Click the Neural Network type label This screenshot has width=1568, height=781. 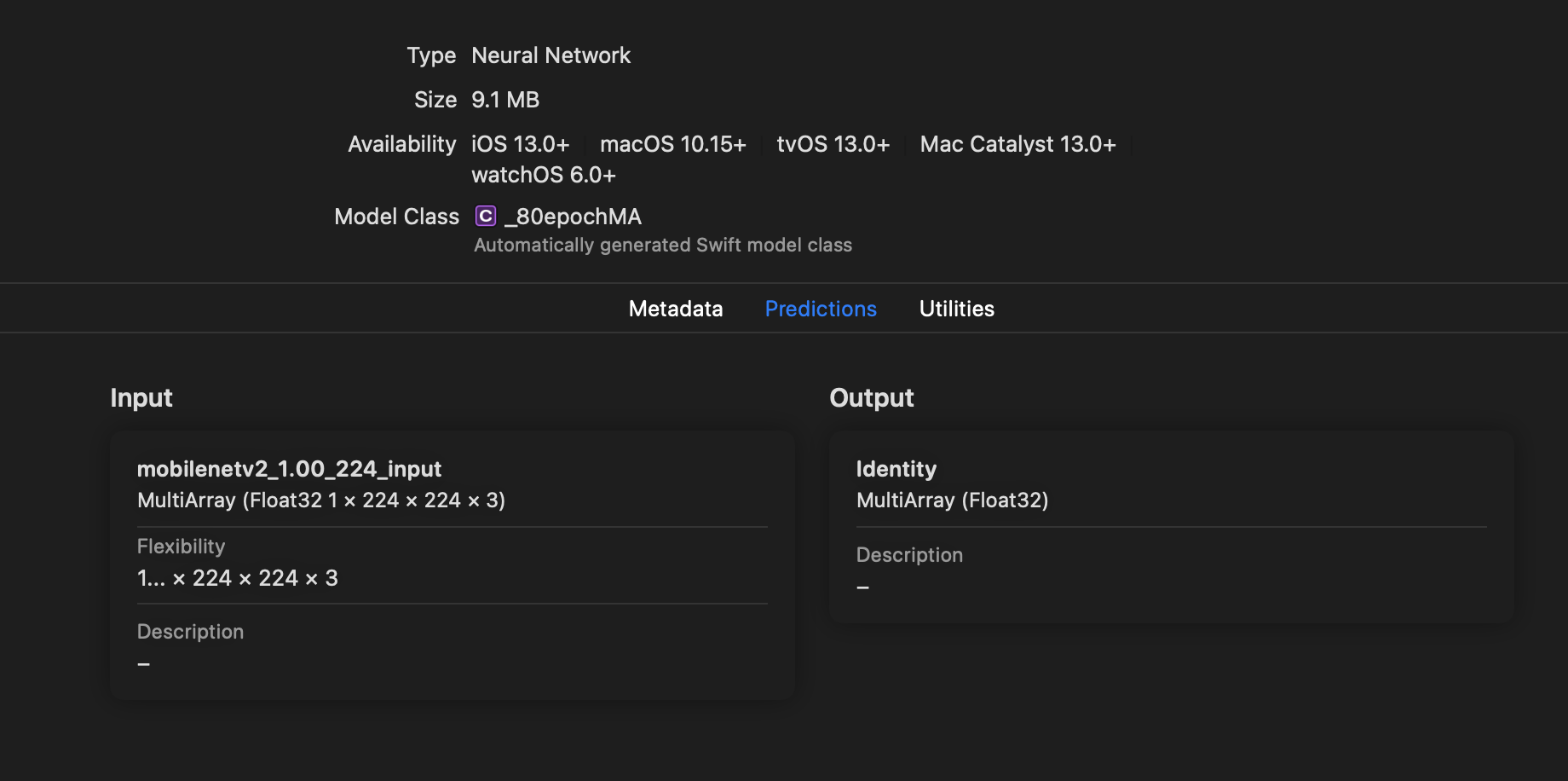point(551,55)
